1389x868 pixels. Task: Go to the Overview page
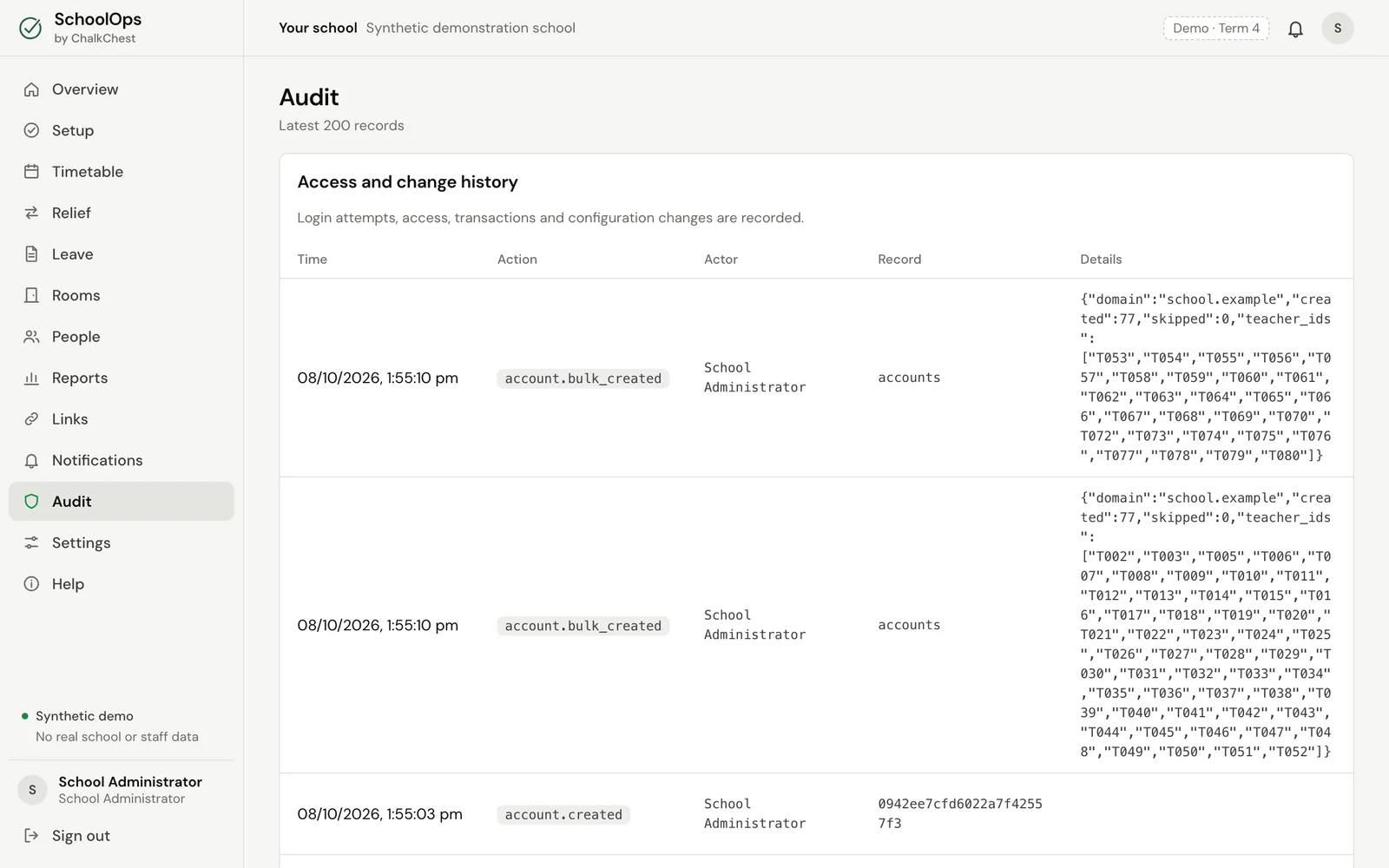pyautogui.click(x=122, y=89)
